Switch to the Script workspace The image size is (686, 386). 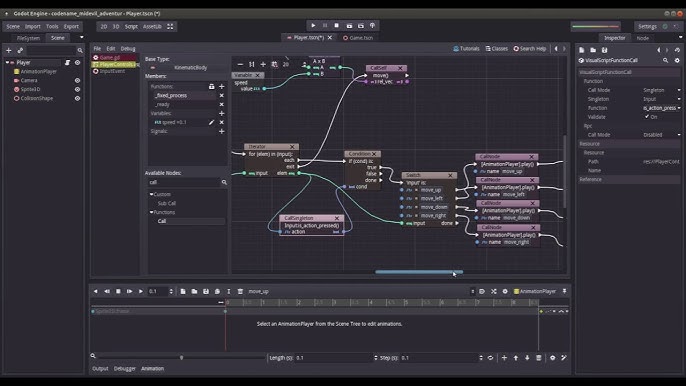pos(131,27)
